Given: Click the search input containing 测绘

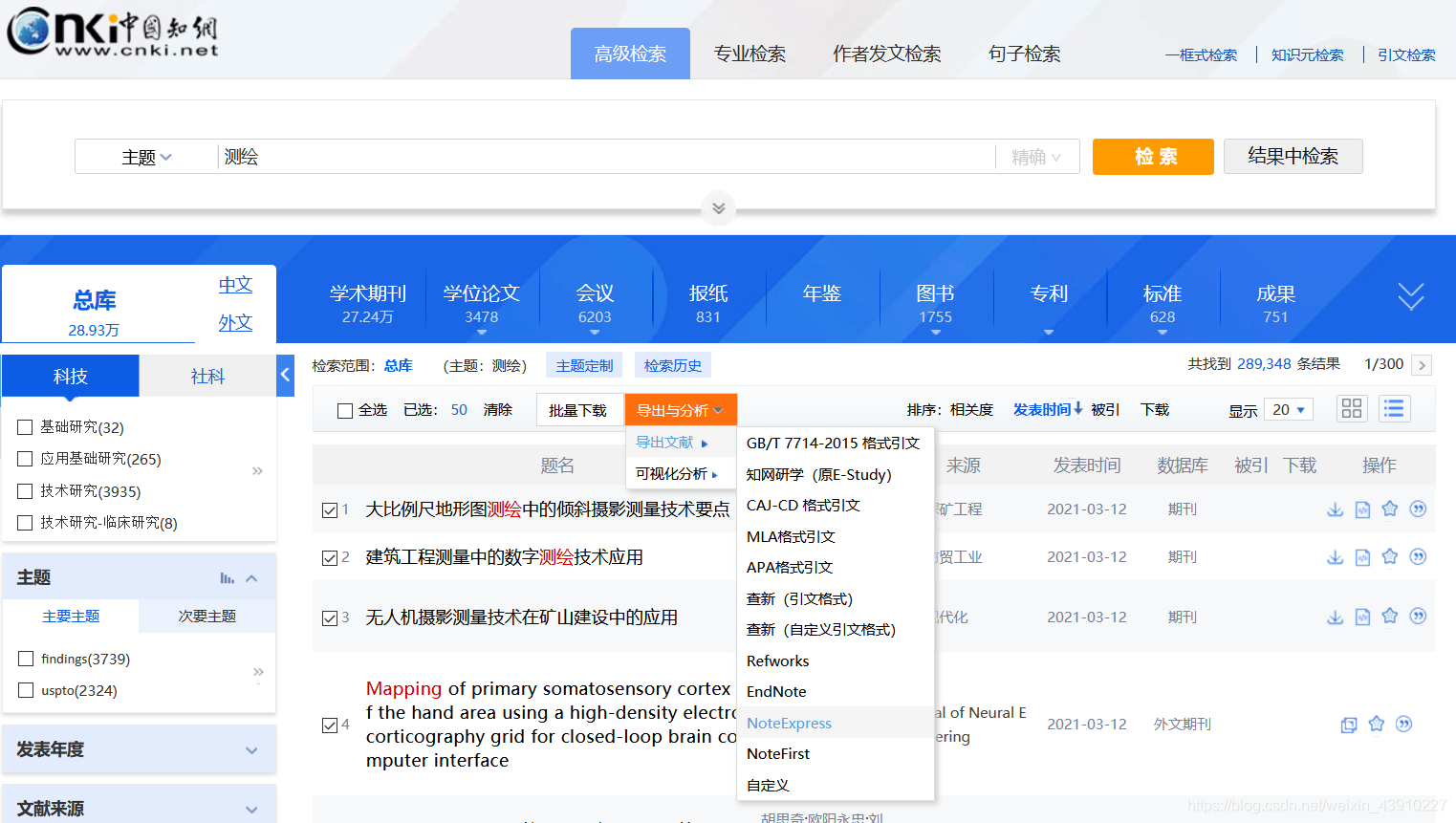Looking at the screenshot, I should (606, 157).
